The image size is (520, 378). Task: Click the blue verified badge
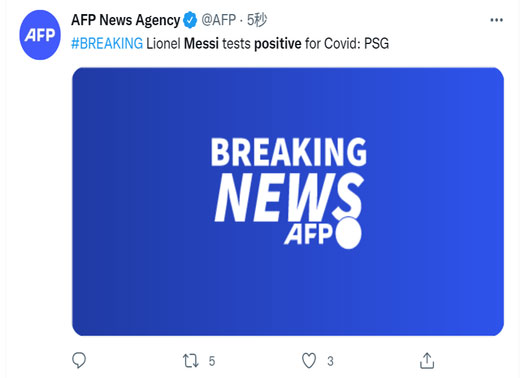[x=190, y=20]
